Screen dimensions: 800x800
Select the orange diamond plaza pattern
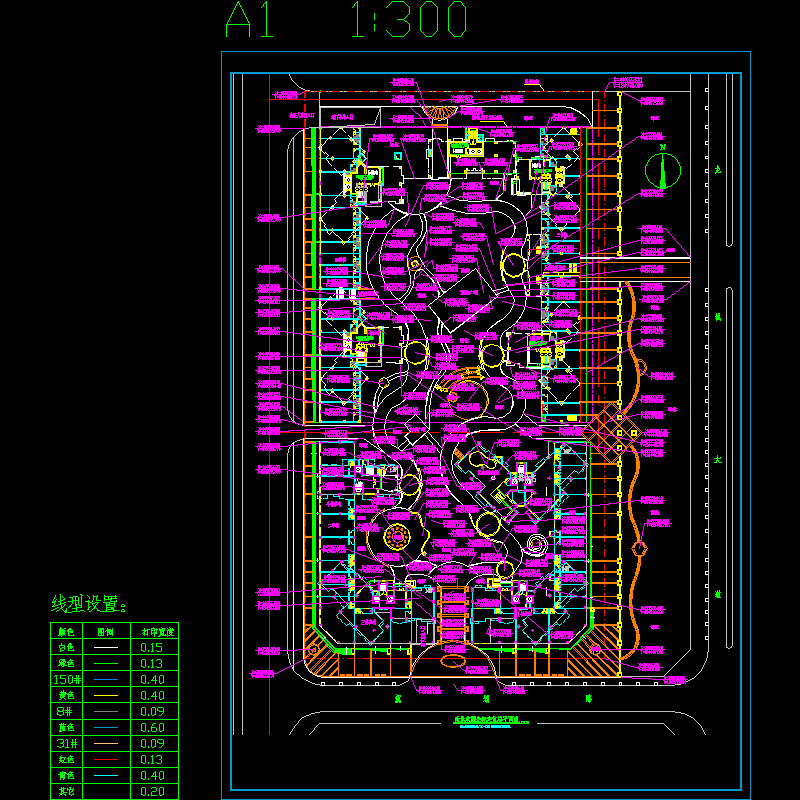click(612, 433)
